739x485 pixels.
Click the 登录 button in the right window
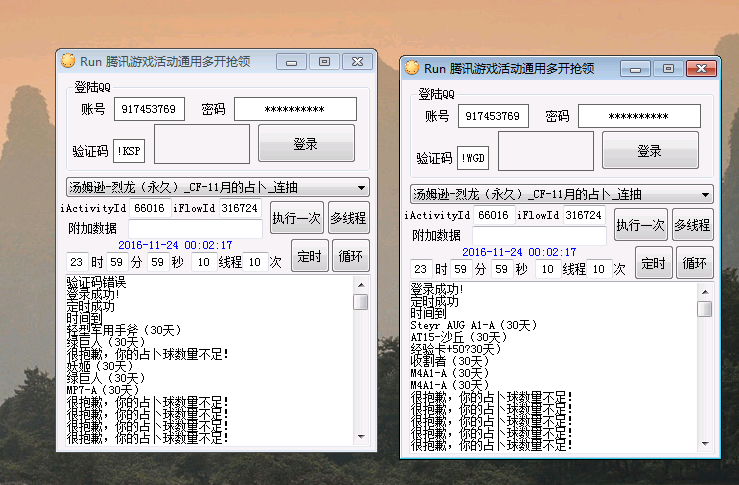pos(650,151)
